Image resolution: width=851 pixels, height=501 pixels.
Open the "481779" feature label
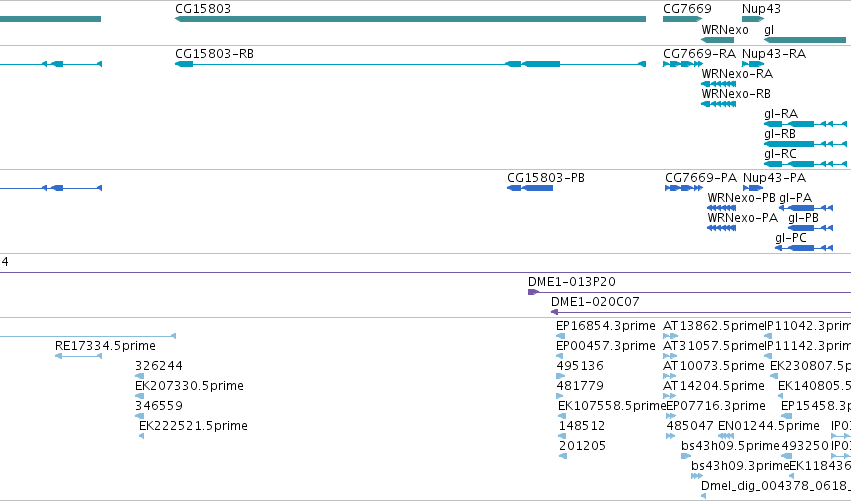click(x=580, y=386)
